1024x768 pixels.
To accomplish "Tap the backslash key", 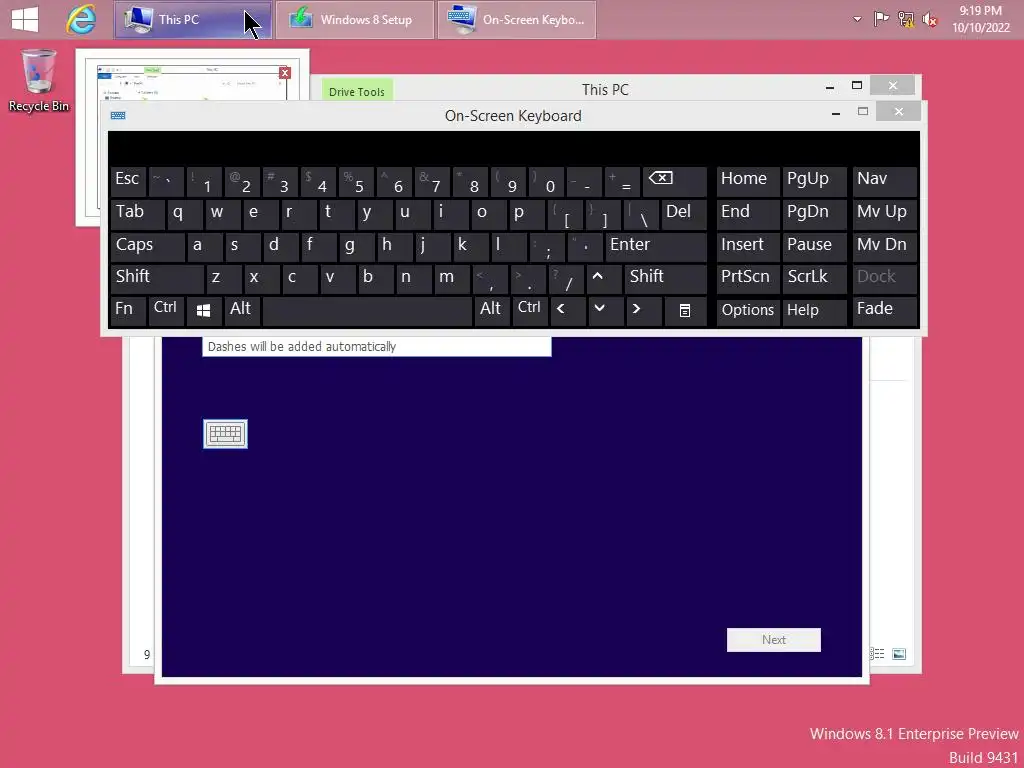I will [641, 213].
